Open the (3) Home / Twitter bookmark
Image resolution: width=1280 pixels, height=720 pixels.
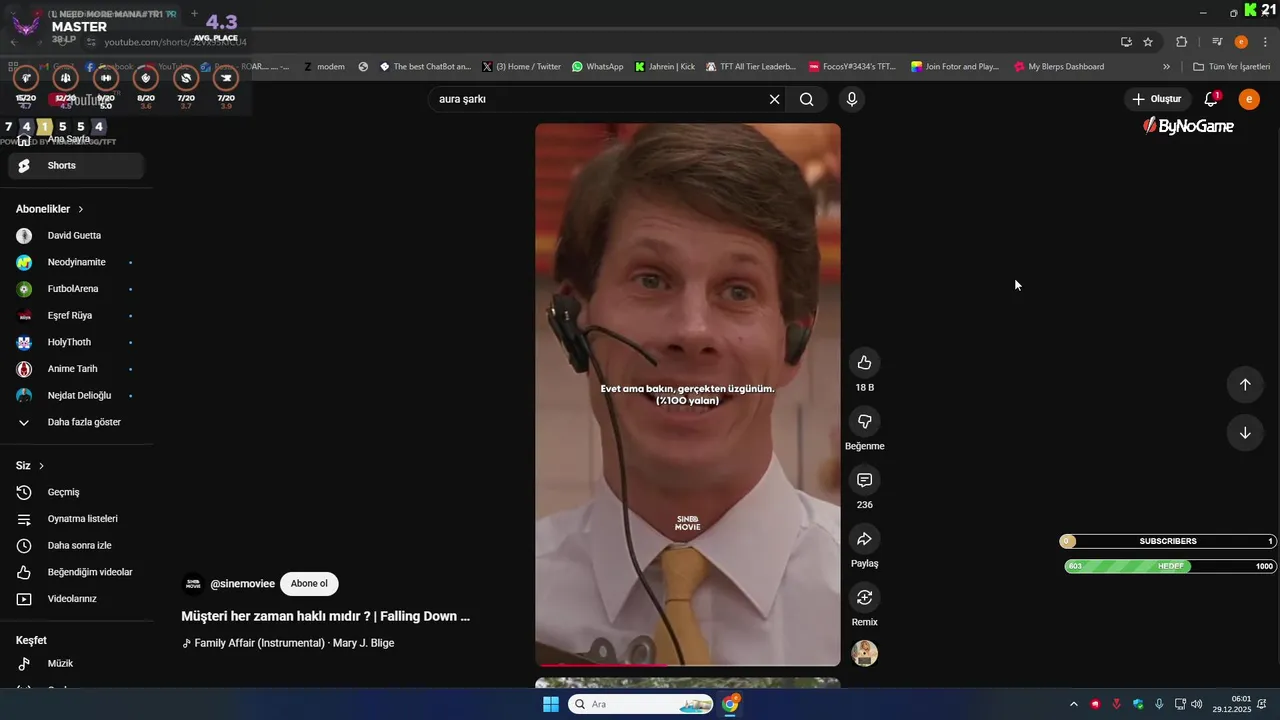pos(521,67)
